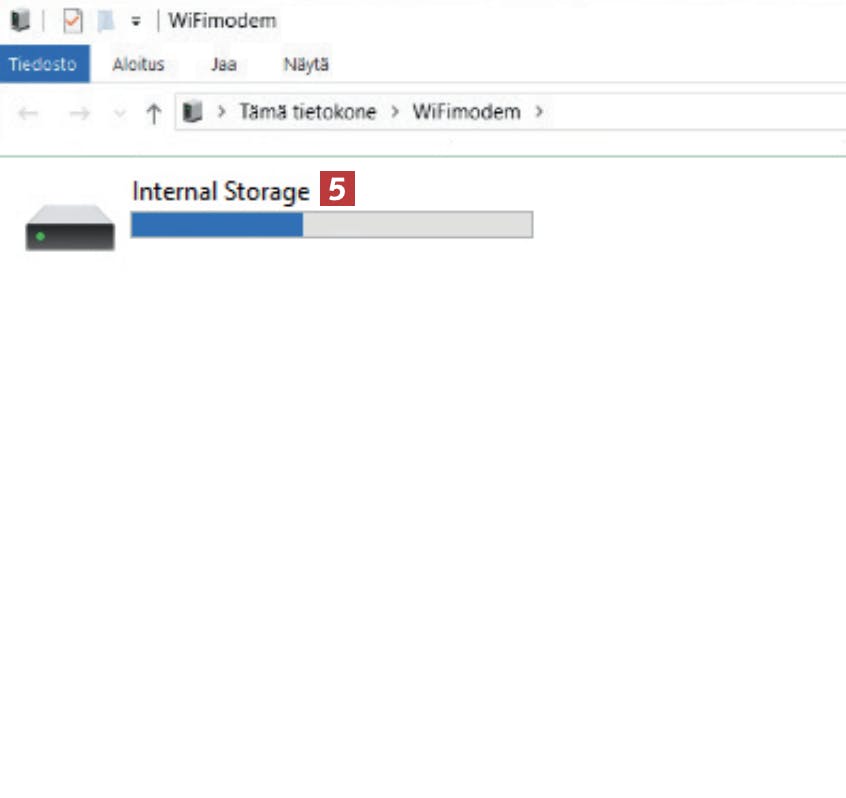Switch to the Aloitus ribbon tab
Screen dimensions: 846x798
[138, 65]
